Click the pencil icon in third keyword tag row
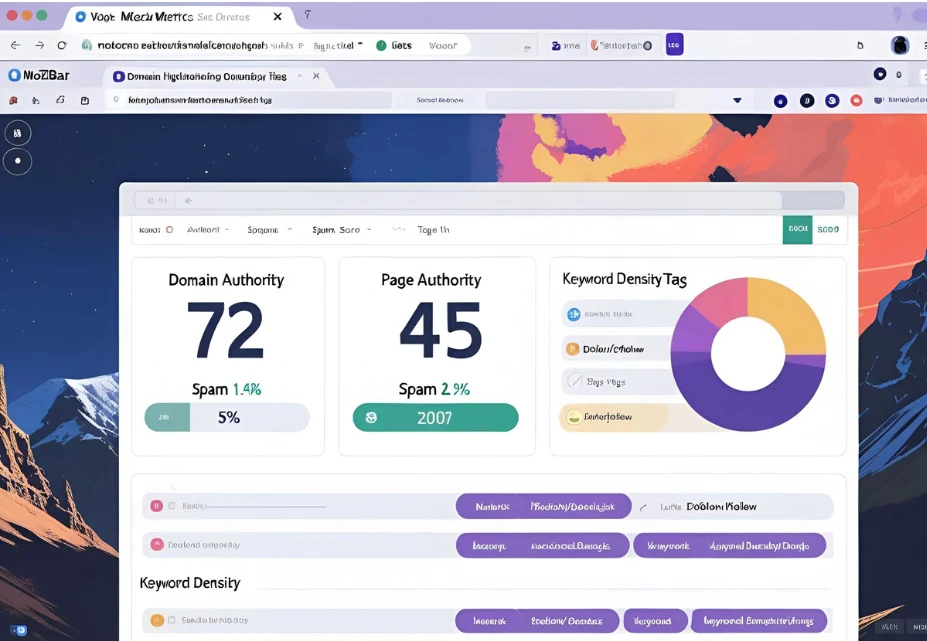Screen dimensions: 927x641 coord(574,381)
